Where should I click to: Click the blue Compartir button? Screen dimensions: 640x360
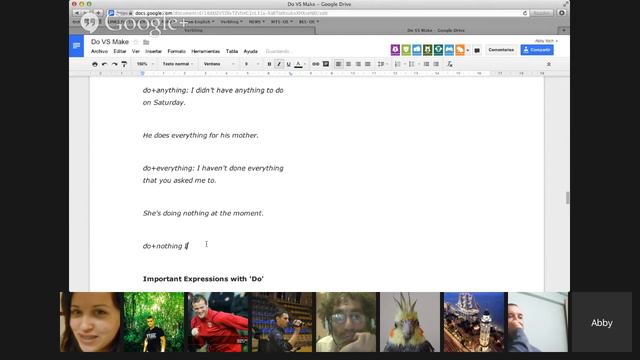pos(537,50)
